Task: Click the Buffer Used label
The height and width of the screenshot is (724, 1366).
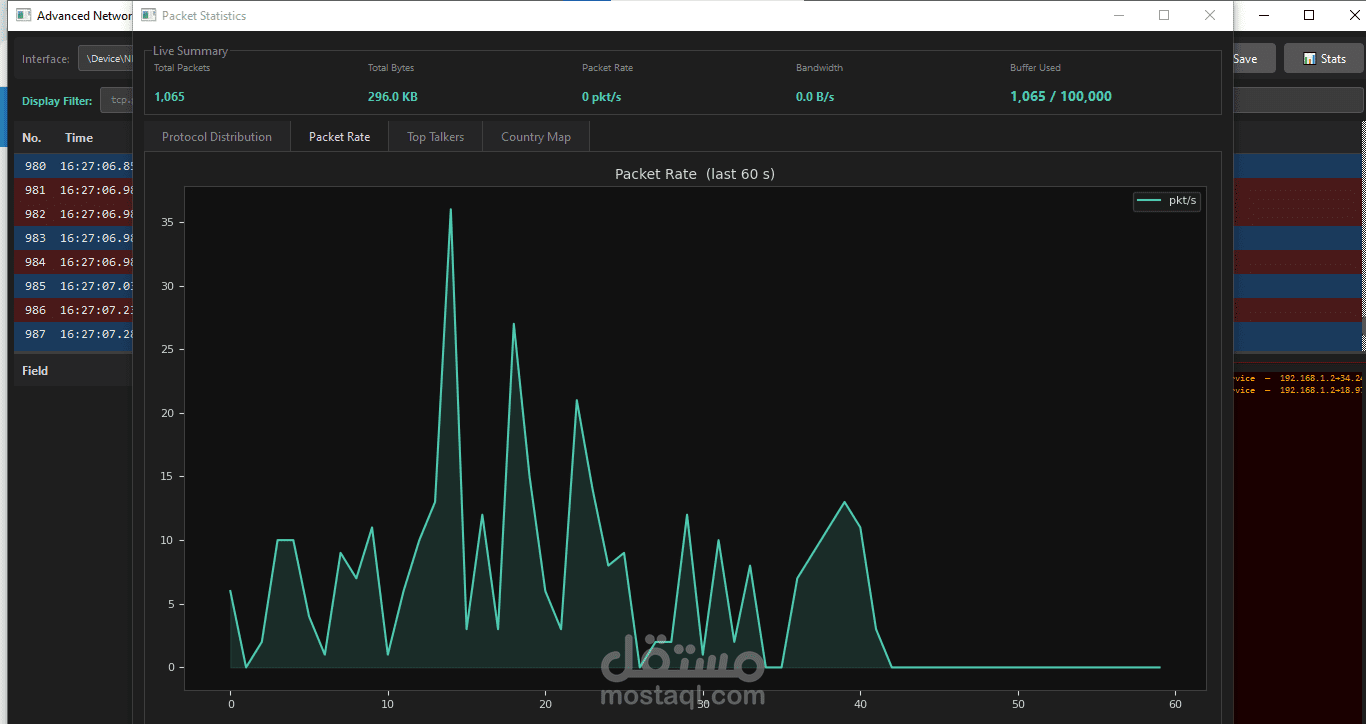Action: 1035,68
